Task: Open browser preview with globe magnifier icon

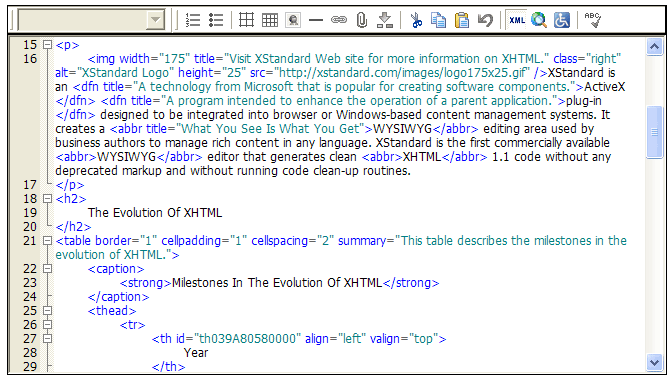Action: pyautogui.click(x=539, y=20)
